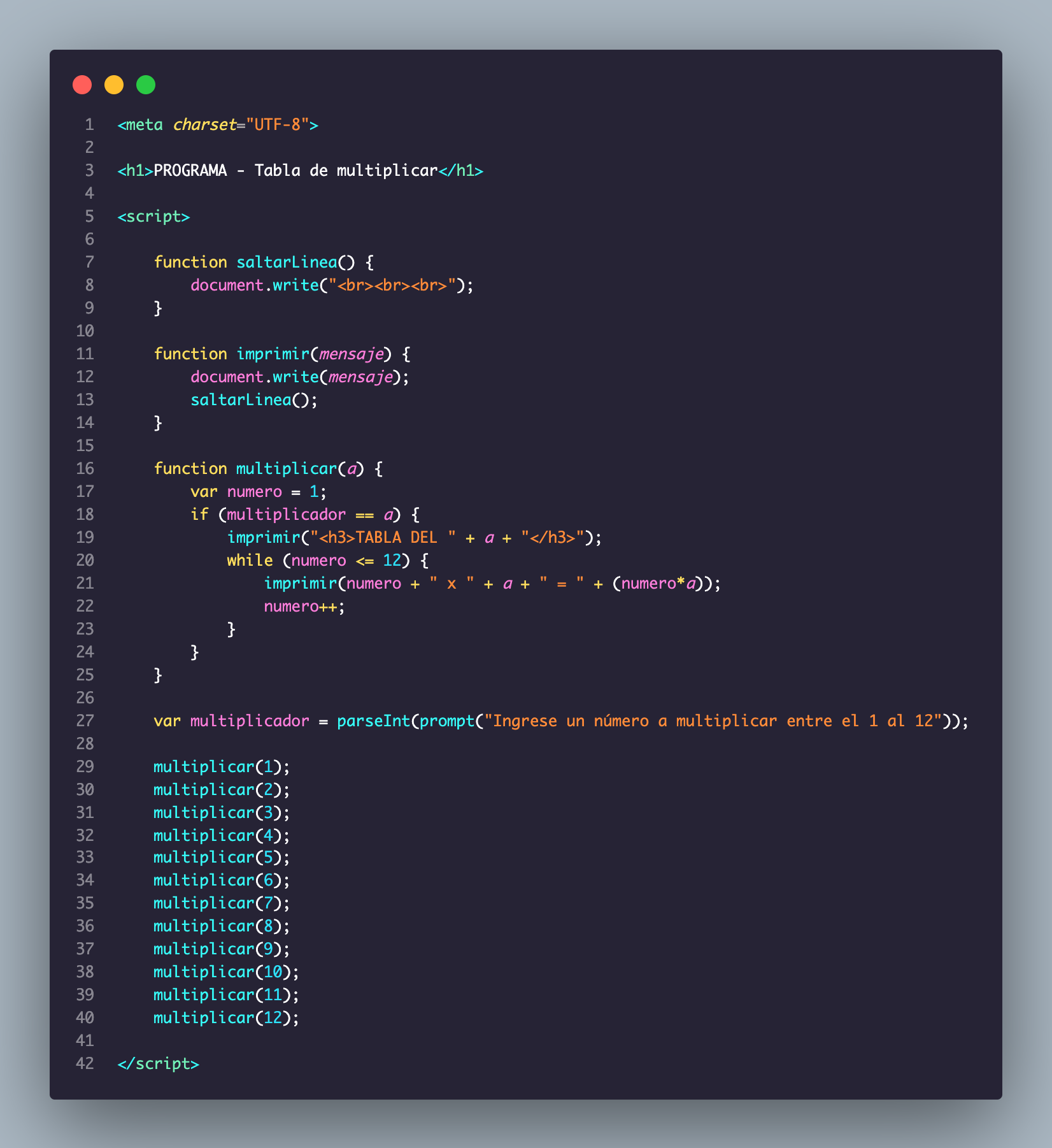This screenshot has height=1148, width=1052.
Task: Click the multiplicar(4) call
Action: (222, 836)
